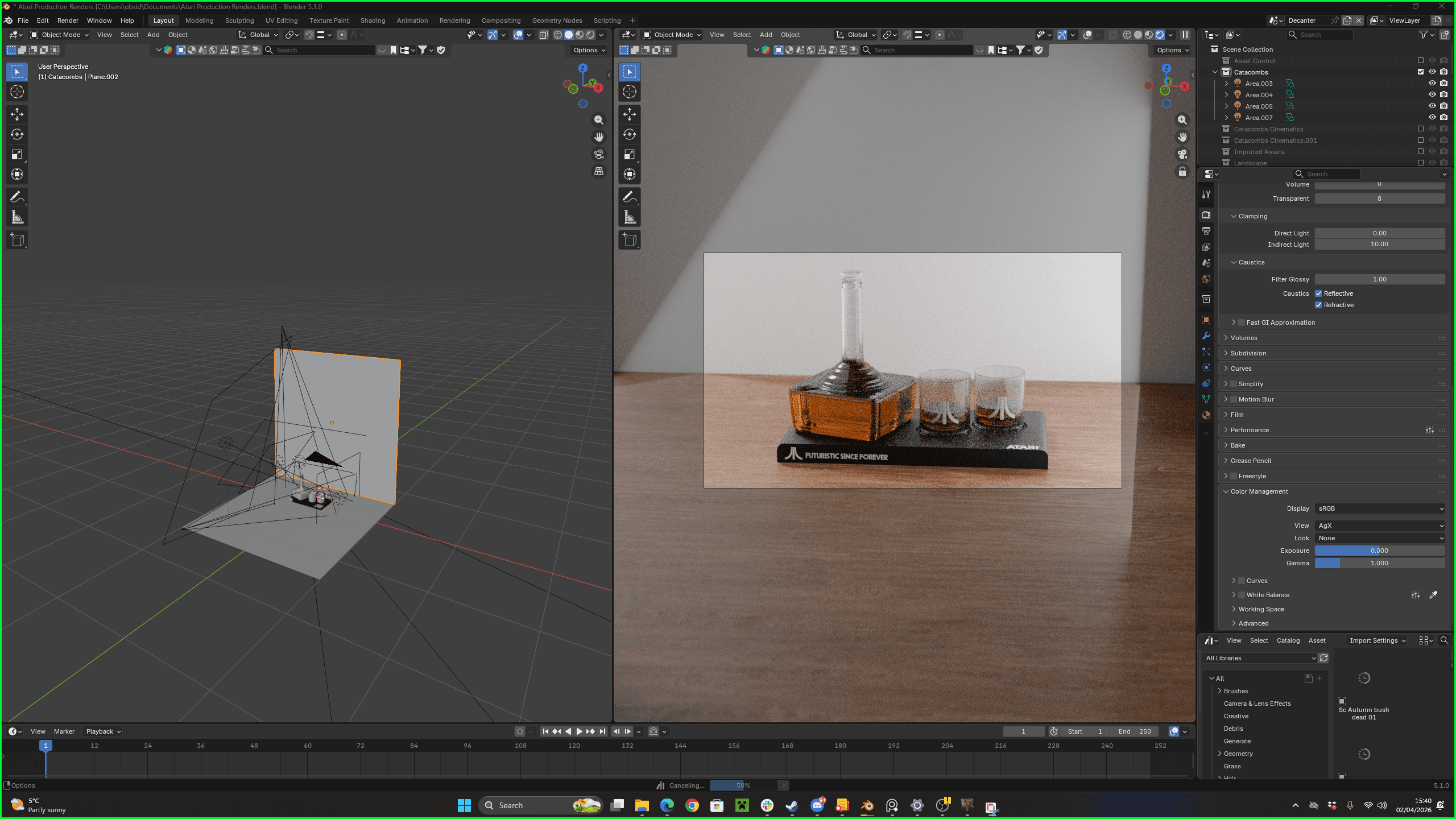Pause rendered preview in right viewport

point(1185,35)
